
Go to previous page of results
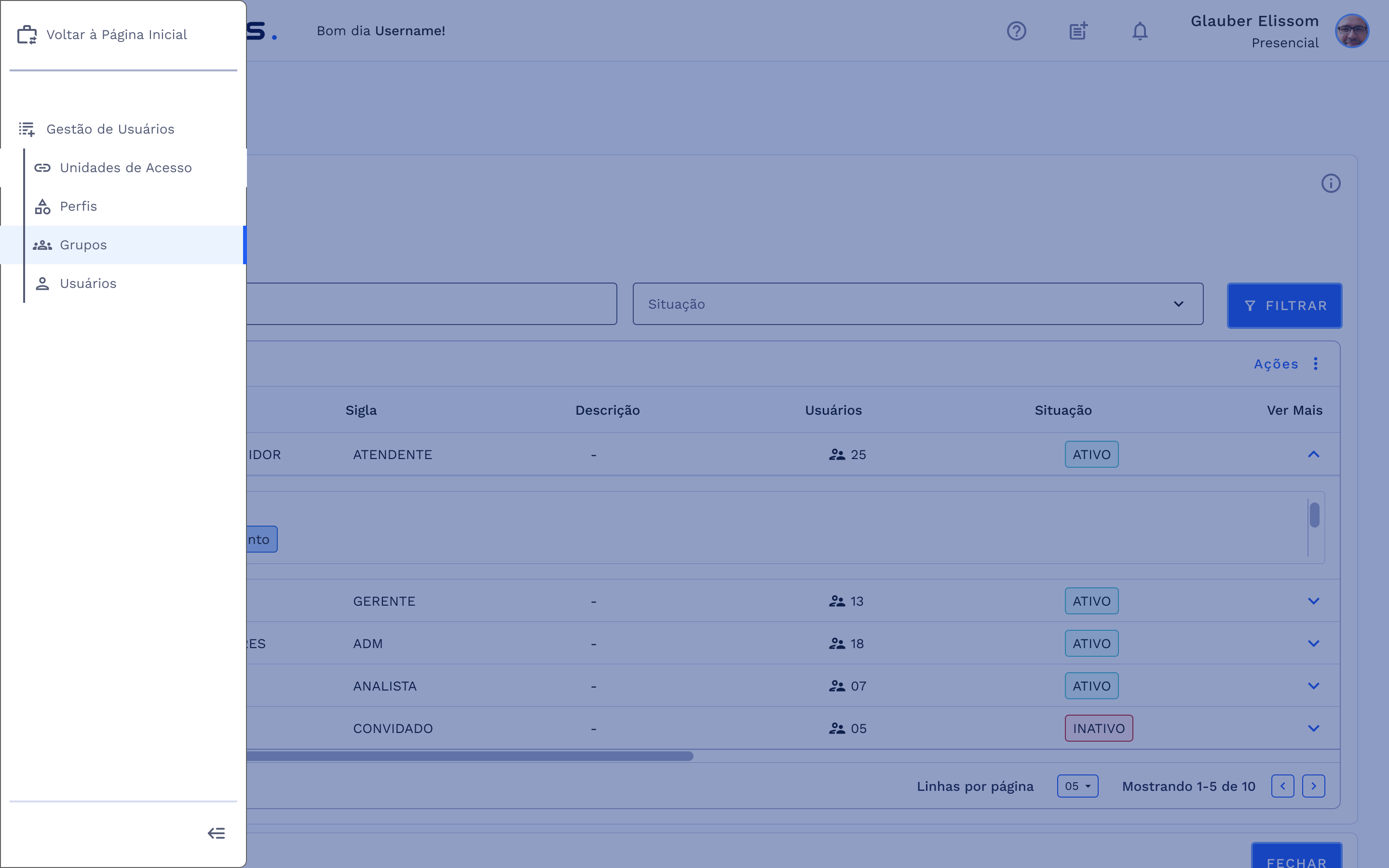pyautogui.click(x=1282, y=786)
